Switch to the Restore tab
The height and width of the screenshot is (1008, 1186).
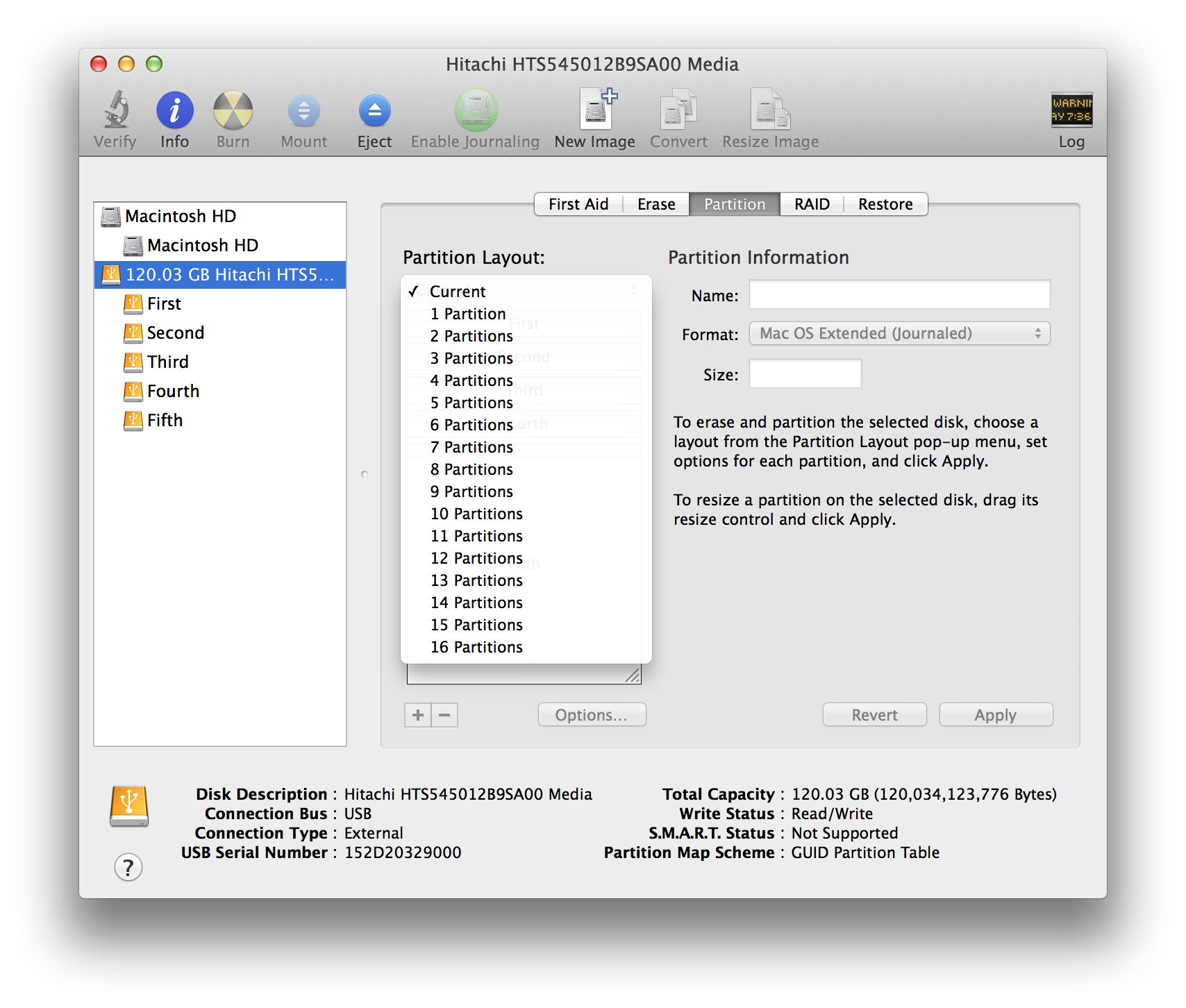(x=885, y=204)
